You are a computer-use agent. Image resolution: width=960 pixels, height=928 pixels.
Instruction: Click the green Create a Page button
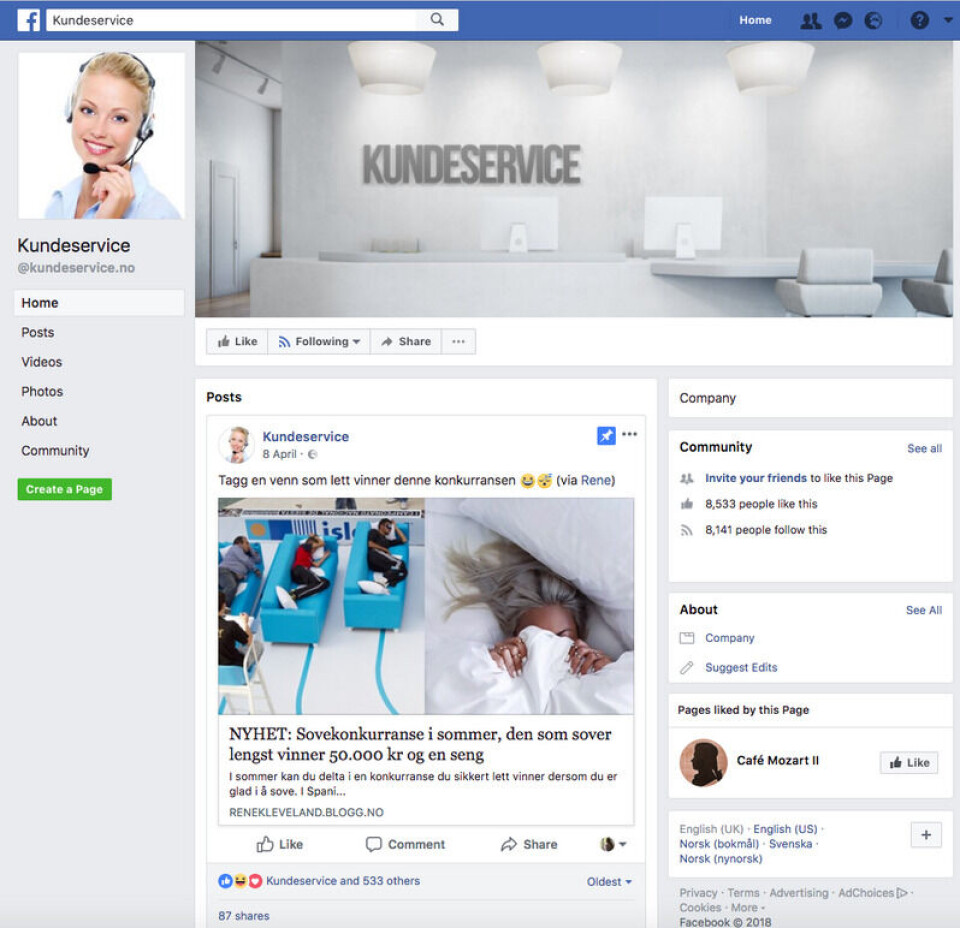click(65, 489)
